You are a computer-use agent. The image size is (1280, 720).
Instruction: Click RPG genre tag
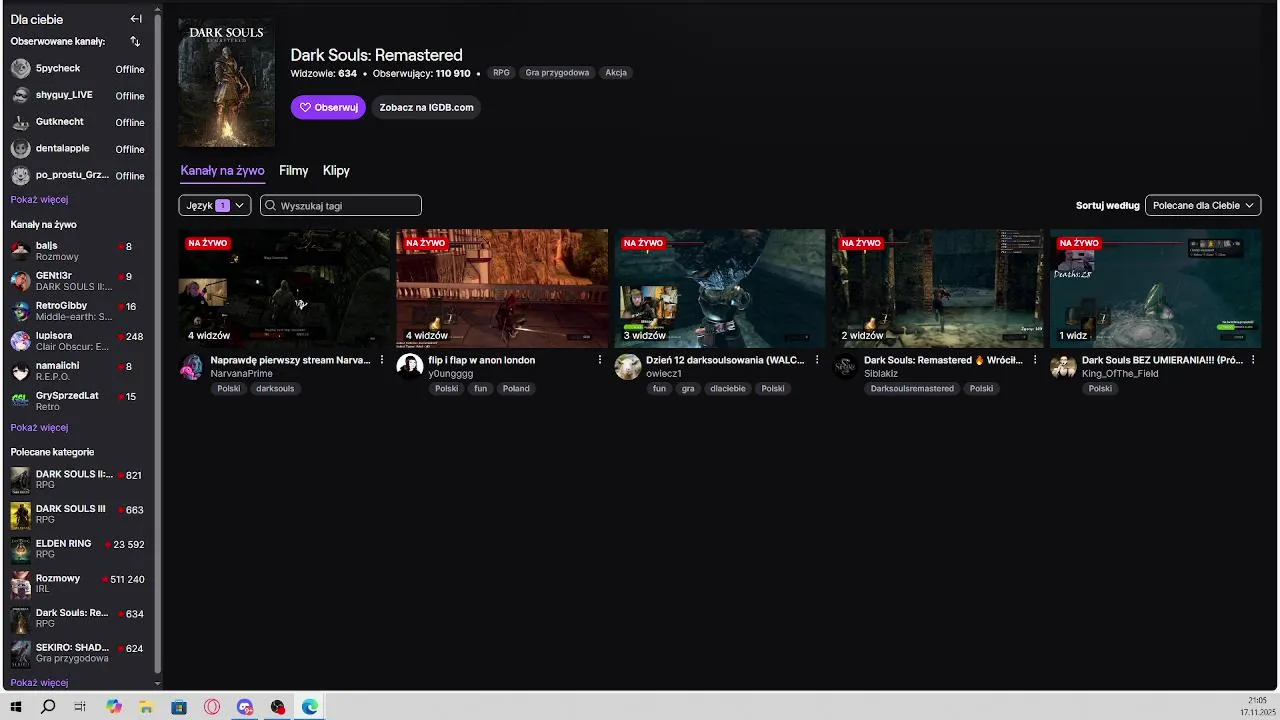pyautogui.click(x=501, y=73)
